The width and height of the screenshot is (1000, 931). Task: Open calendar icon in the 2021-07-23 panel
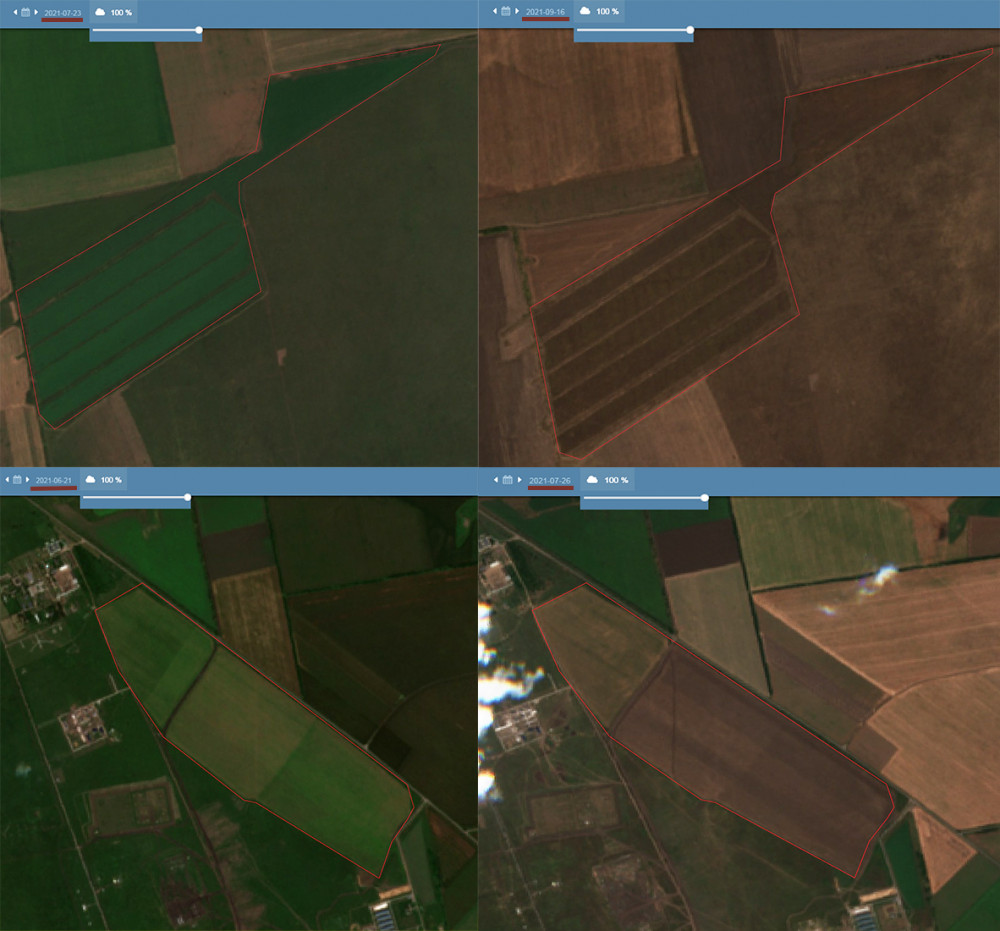pos(23,12)
